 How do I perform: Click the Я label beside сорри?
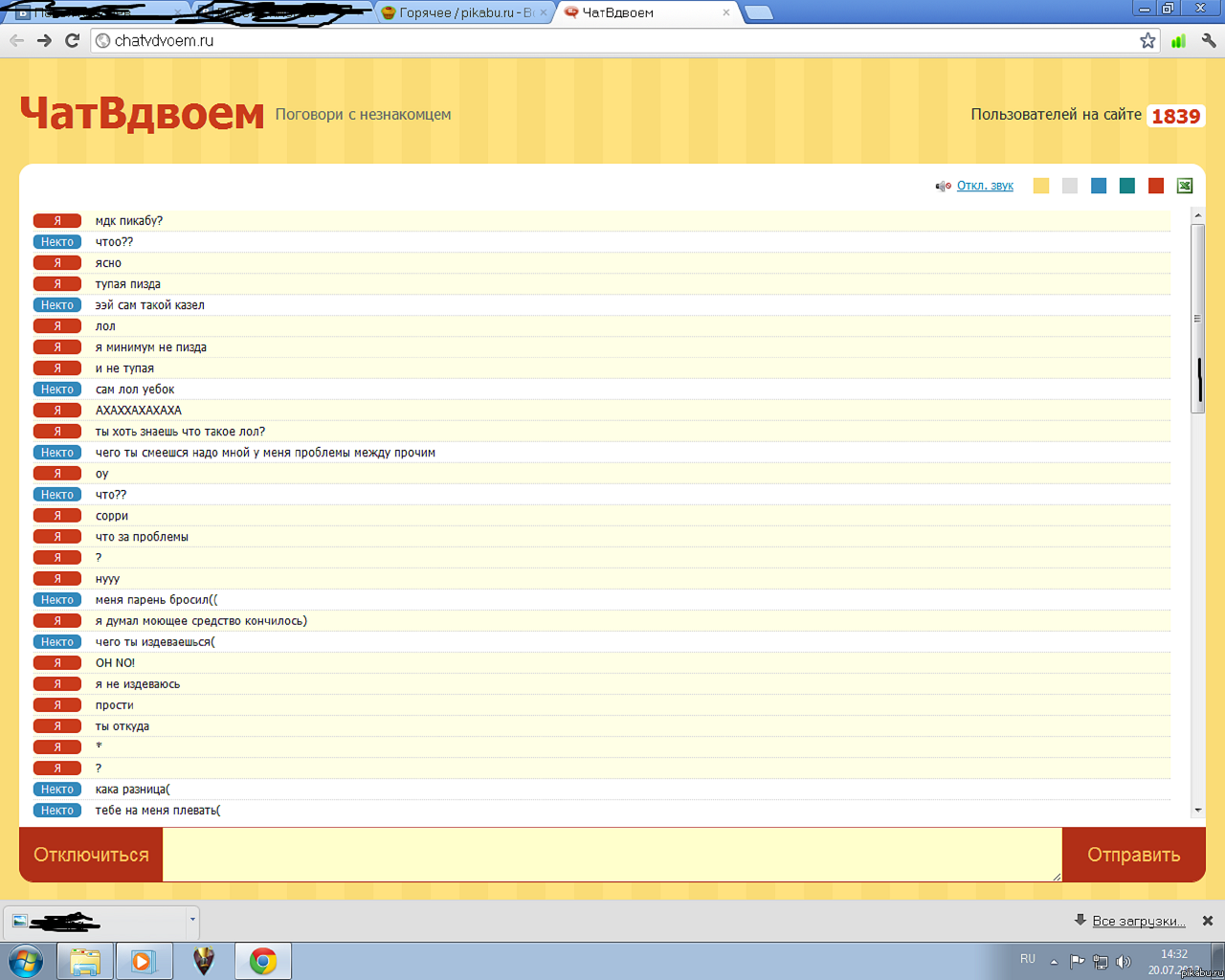click(57, 516)
